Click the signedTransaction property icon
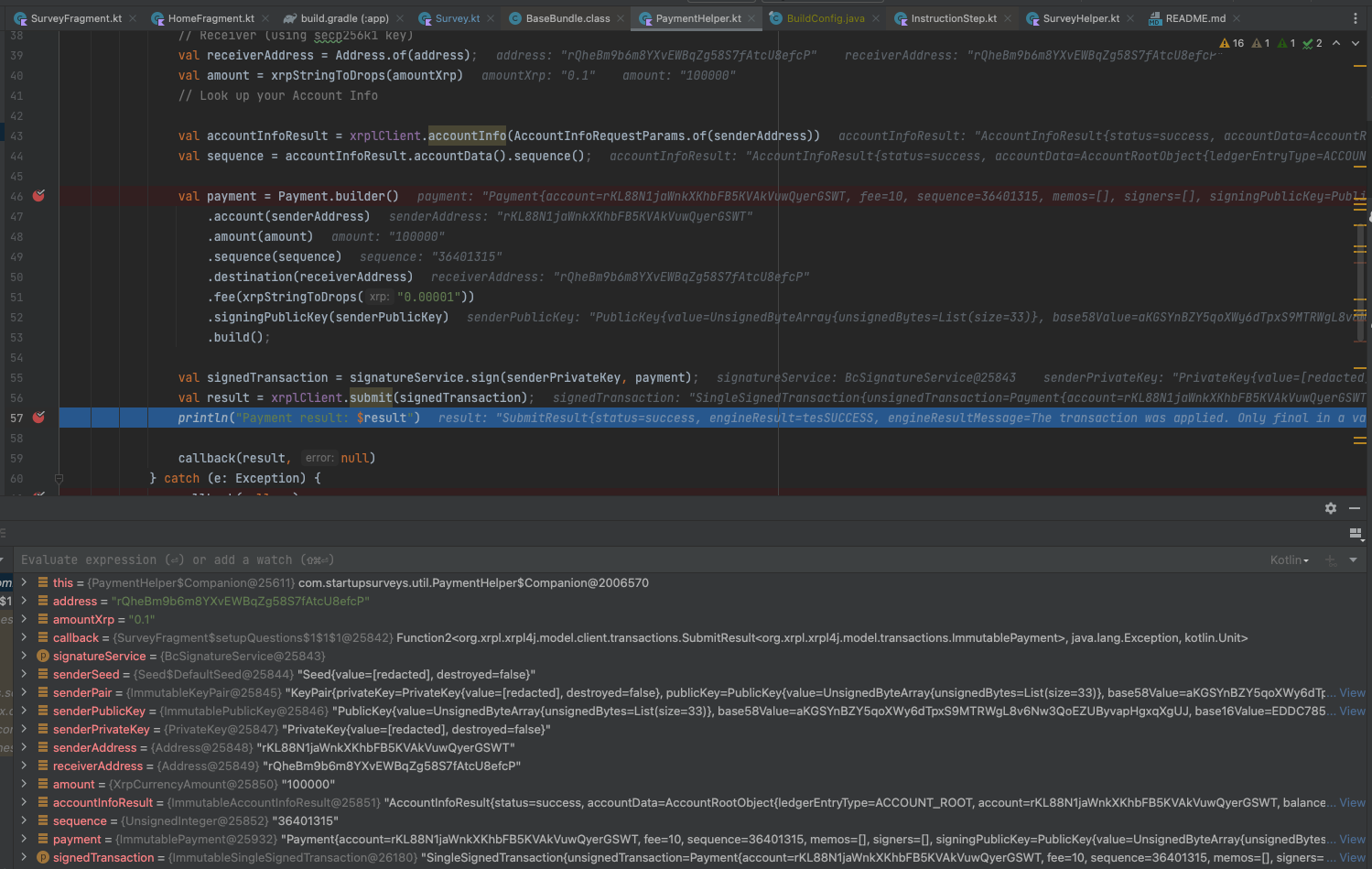The image size is (1372, 869). (x=43, y=858)
